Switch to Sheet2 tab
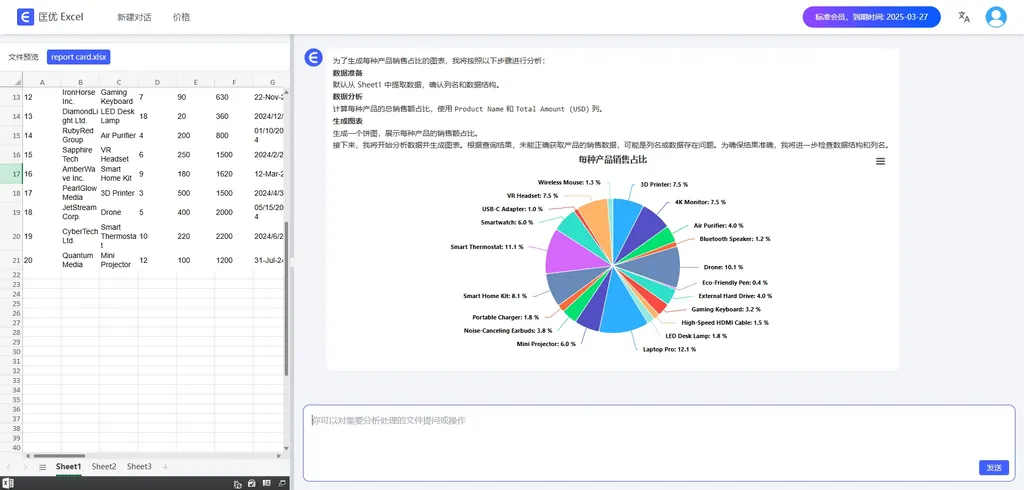Image resolution: width=1024 pixels, height=490 pixels. [104, 467]
